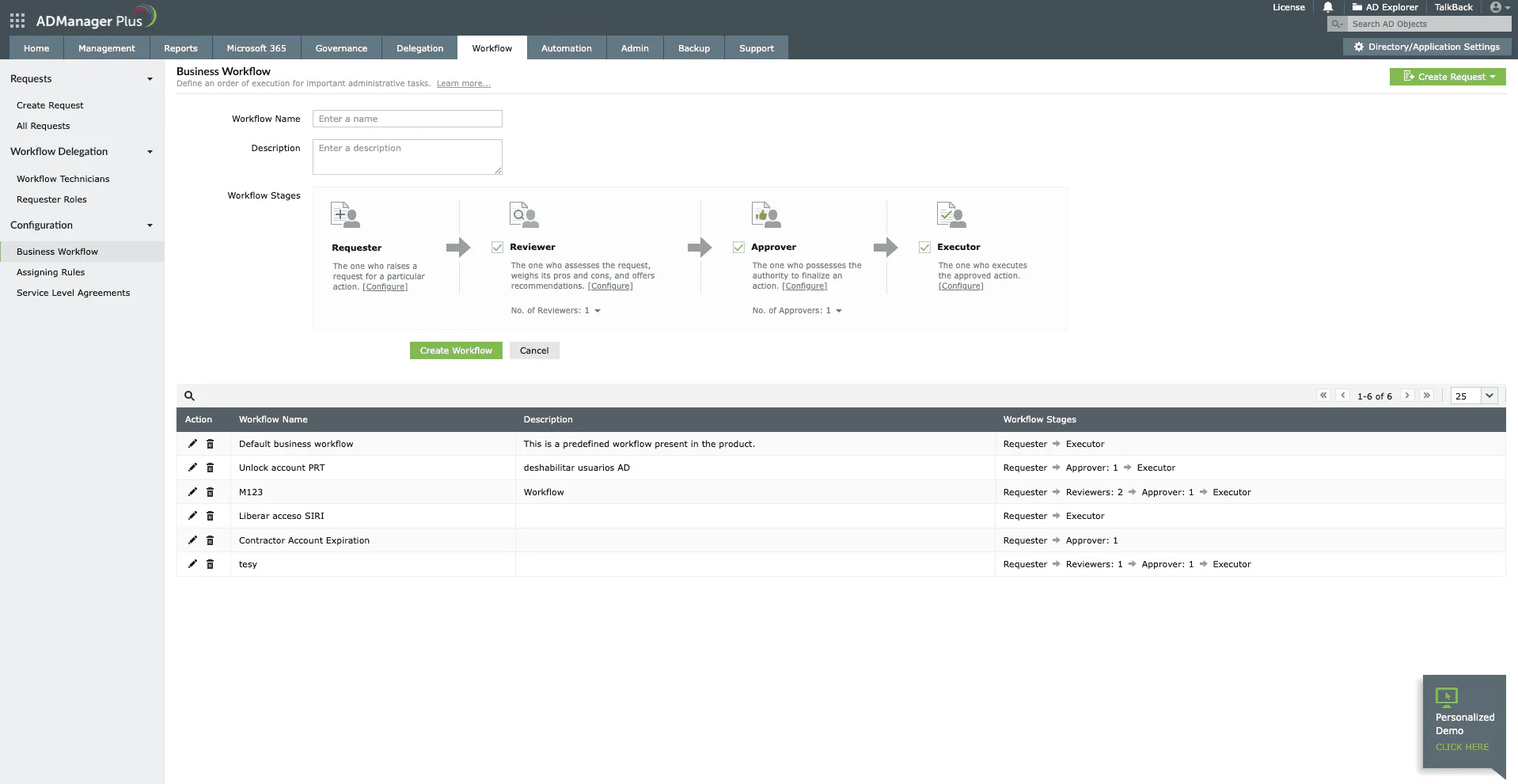
Task: Open the notifications bell
Action: pyautogui.click(x=1327, y=7)
